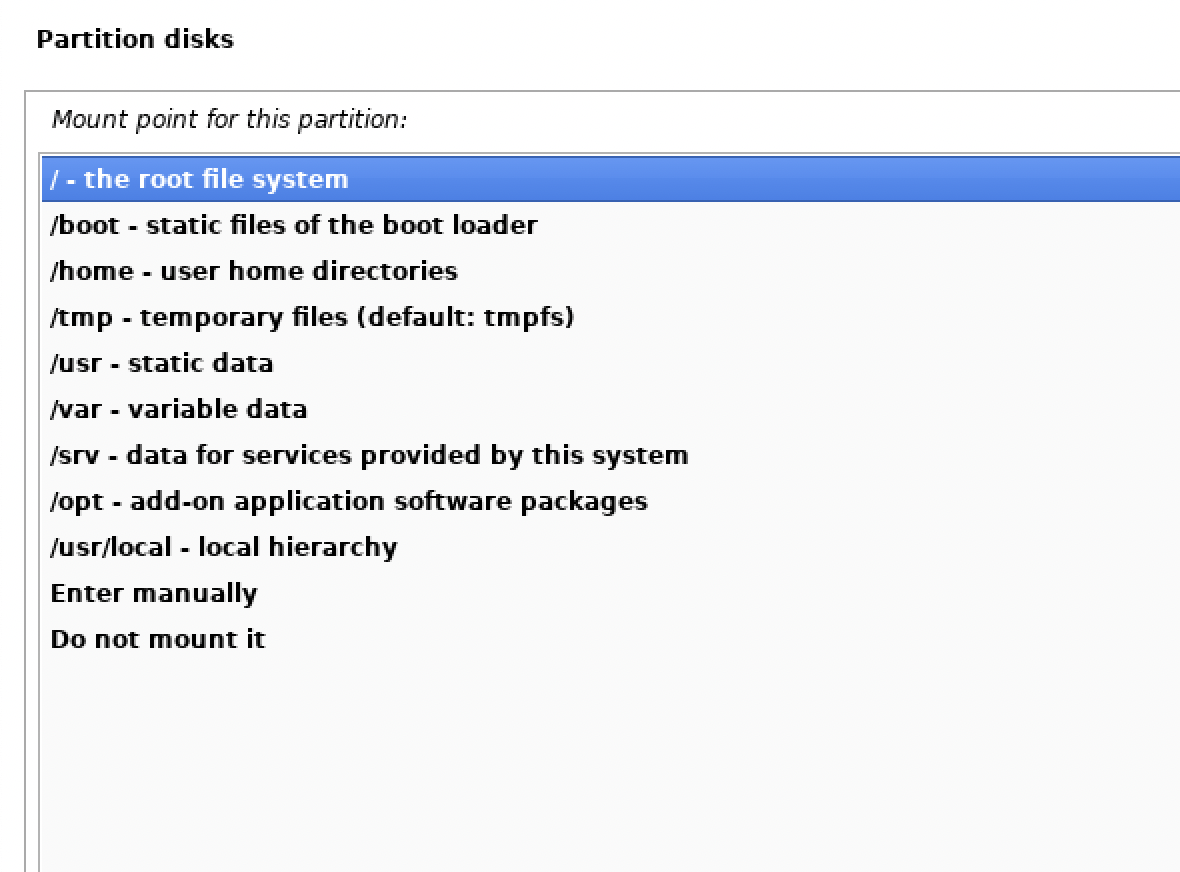
Task: Choose /opt add-on application software packages
Action: tap(348, 502)
